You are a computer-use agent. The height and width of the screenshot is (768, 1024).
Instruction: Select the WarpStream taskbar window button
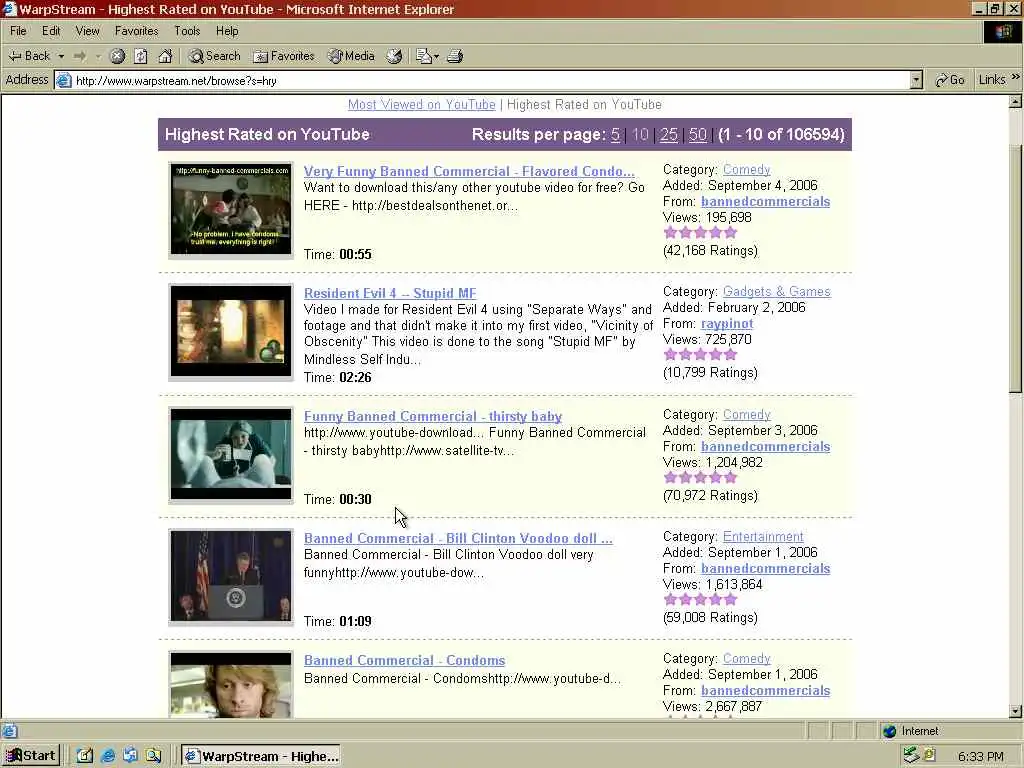click(263, 756)
